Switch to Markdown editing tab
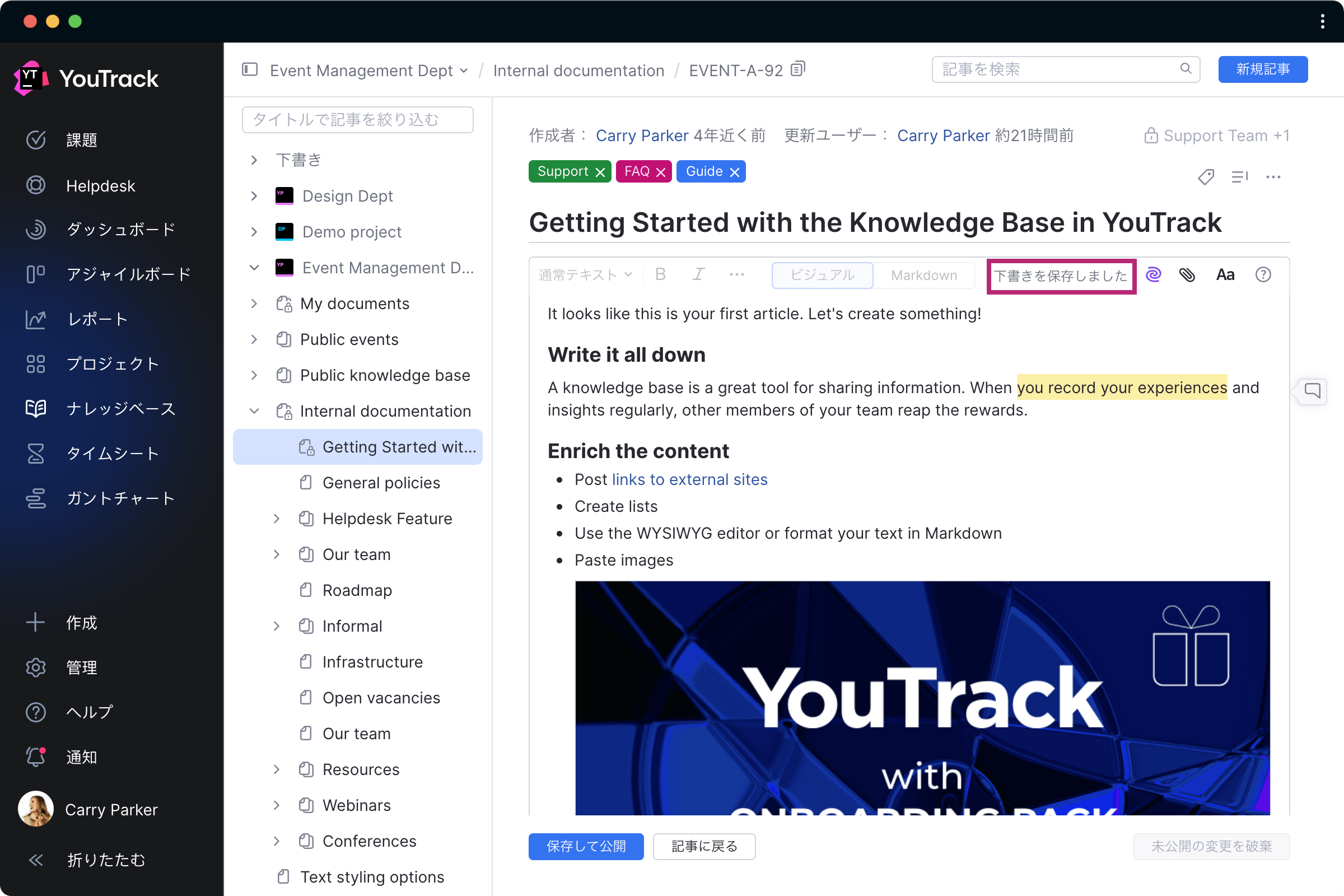The image size is (1344, 896). pos(921,275)
